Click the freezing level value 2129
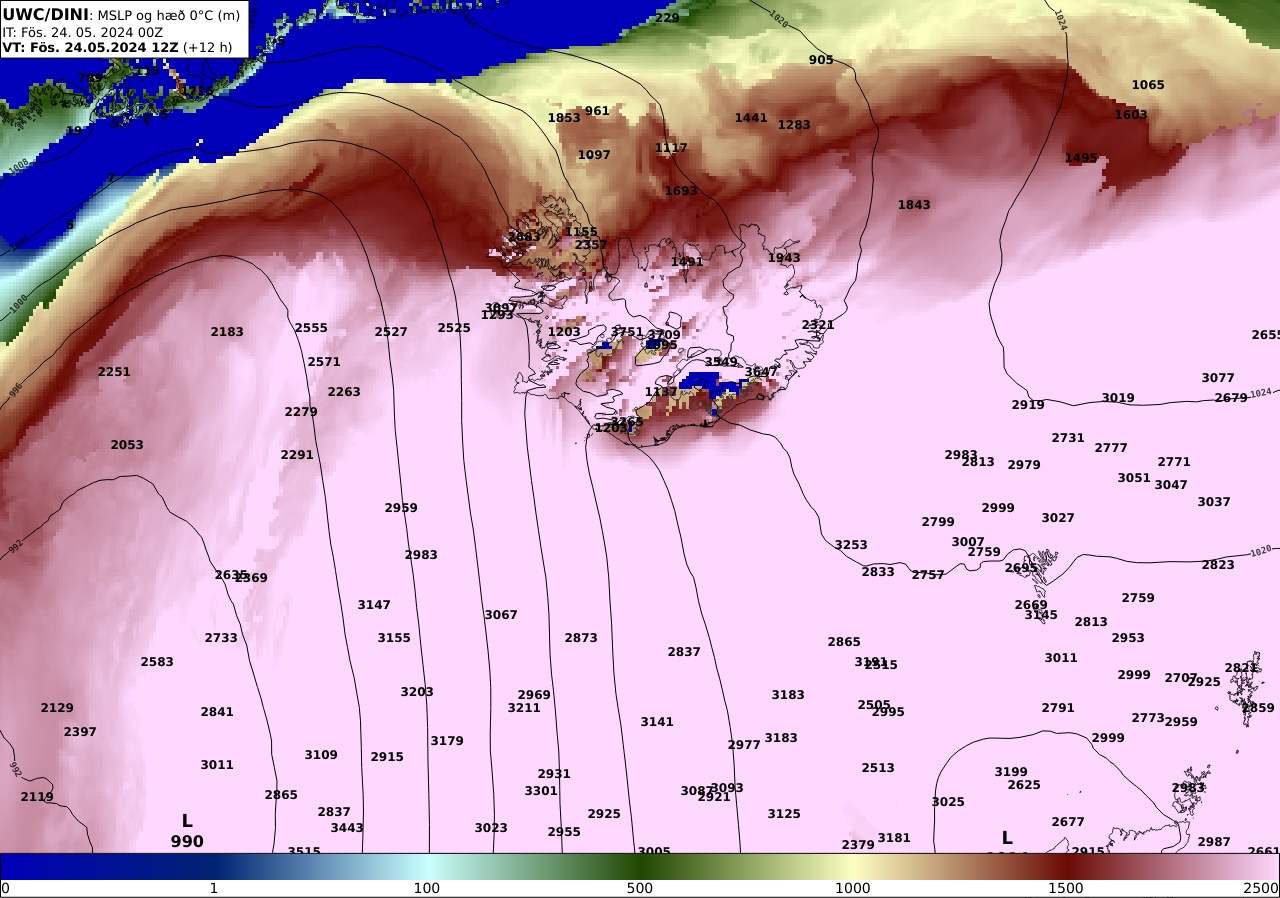 pyautogui.click(x=57, y=708)
